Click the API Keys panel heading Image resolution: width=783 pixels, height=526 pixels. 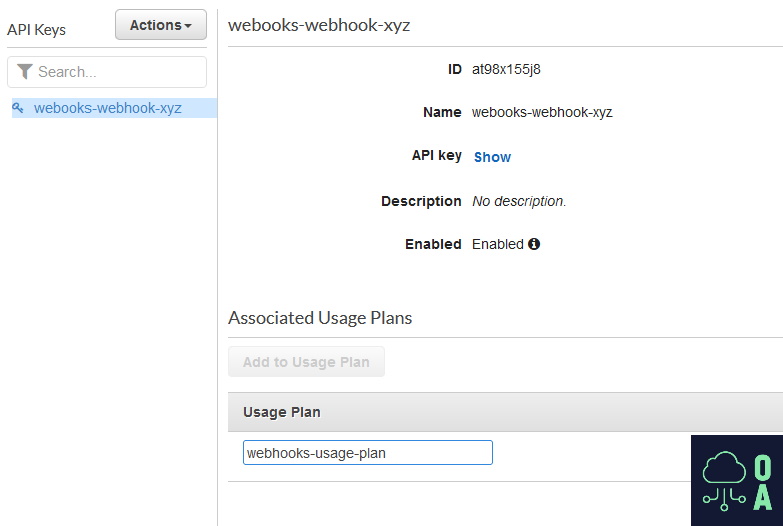coord(36,29)
